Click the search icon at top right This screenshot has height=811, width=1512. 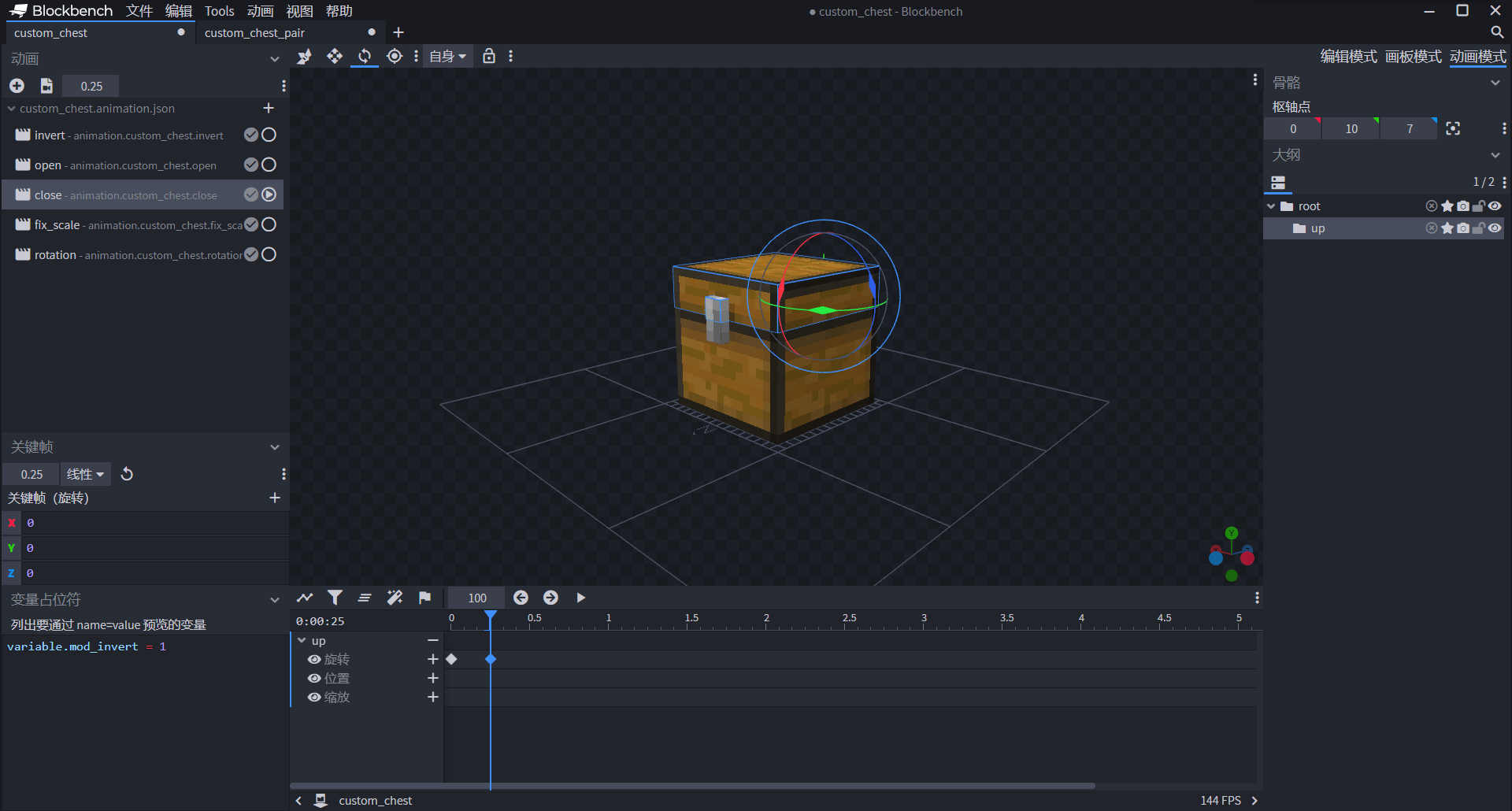[1497, 32]
